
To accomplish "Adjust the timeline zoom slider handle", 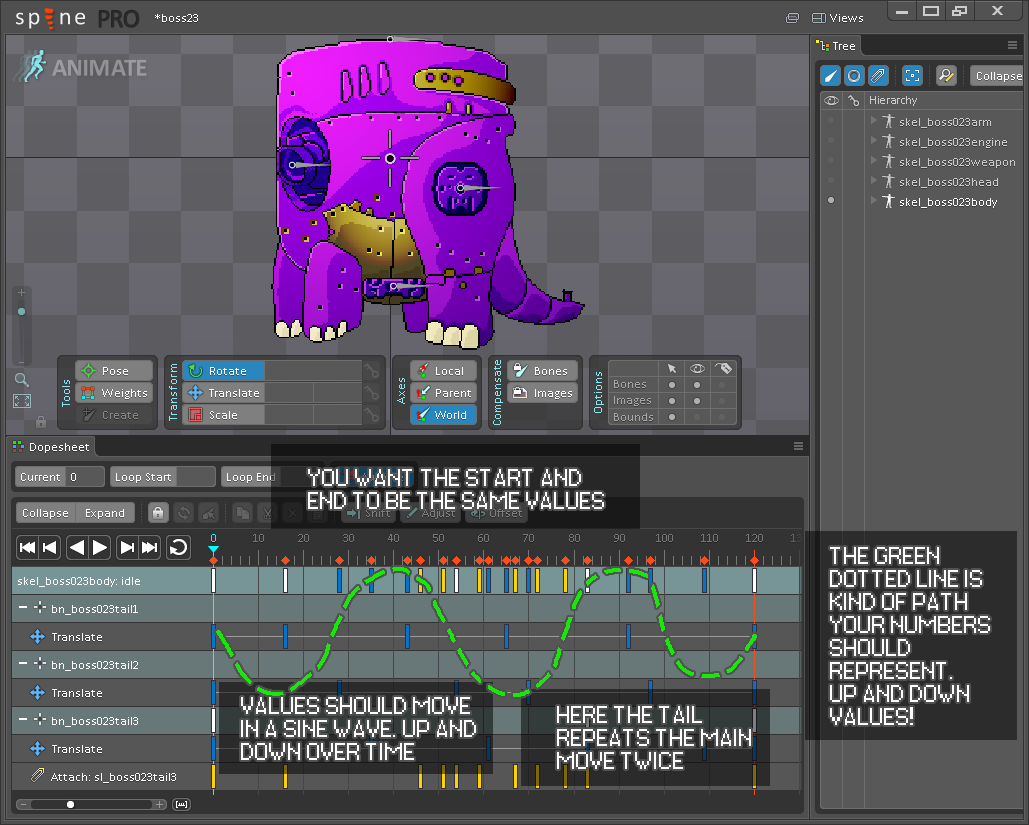I will tap(70, 805).
